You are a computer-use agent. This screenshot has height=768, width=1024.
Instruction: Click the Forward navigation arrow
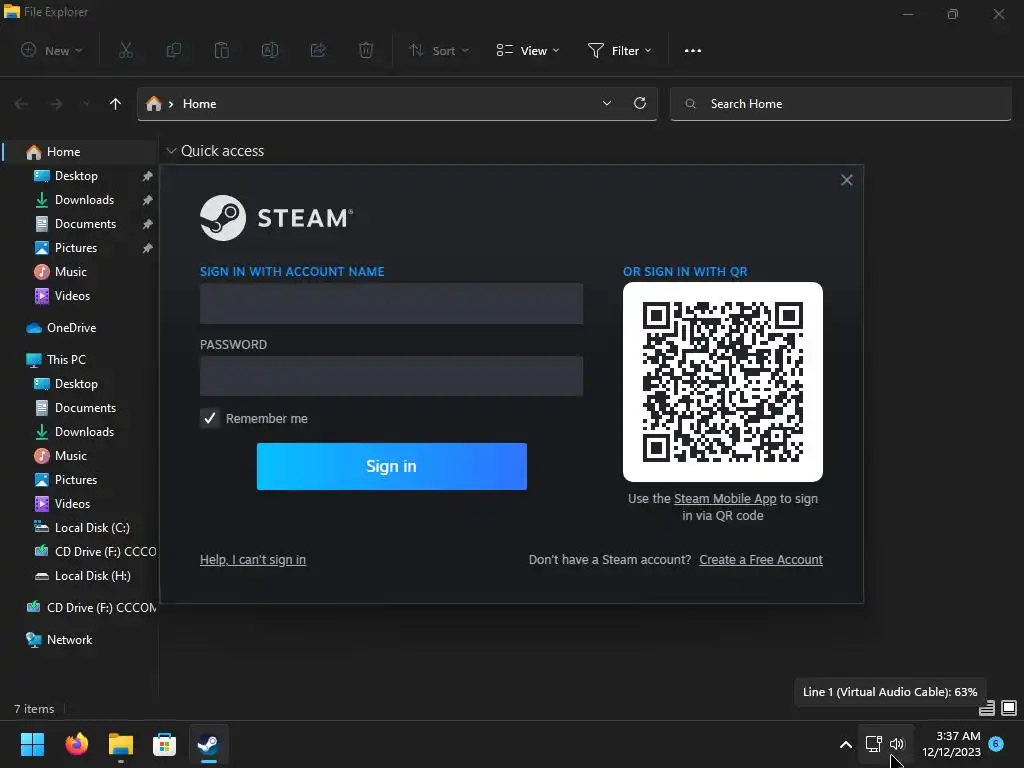click(56, 104)
